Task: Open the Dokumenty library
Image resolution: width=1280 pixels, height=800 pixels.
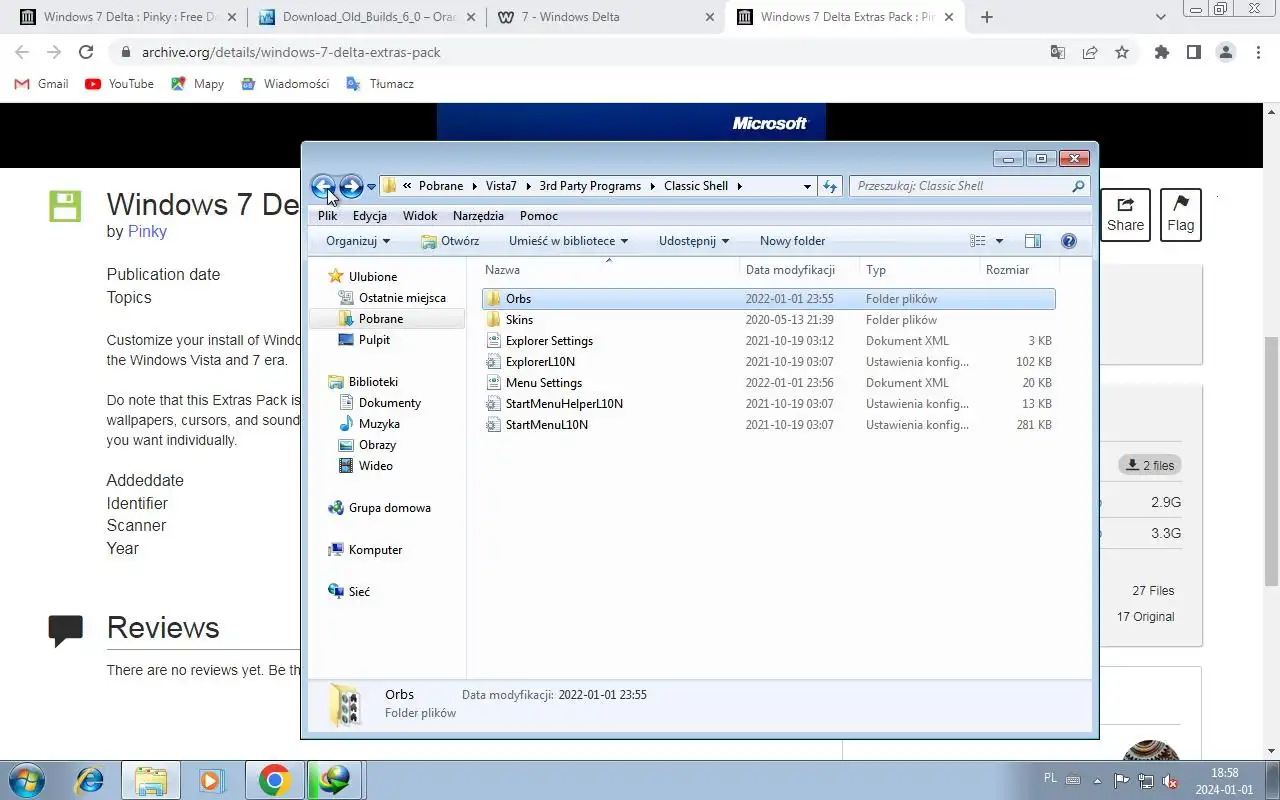Action: [x=389, y=403]
